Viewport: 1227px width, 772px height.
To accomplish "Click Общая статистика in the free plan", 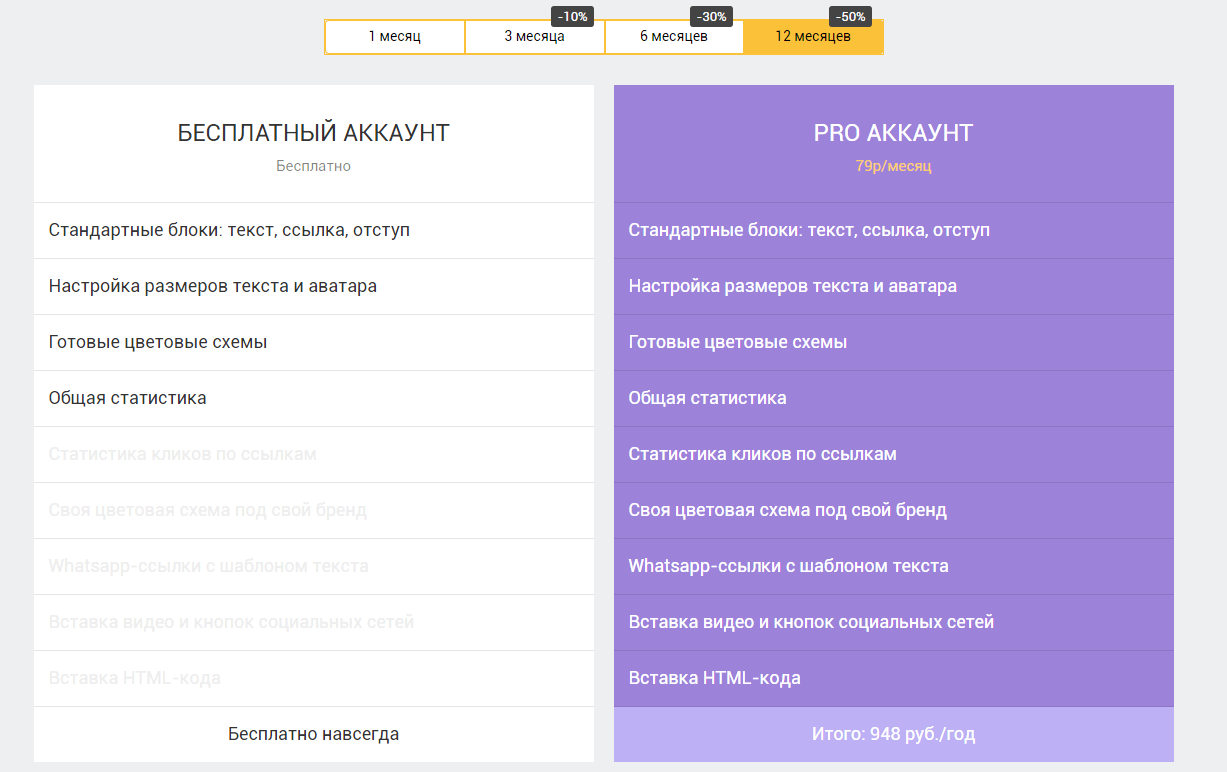I will point(128,398).
